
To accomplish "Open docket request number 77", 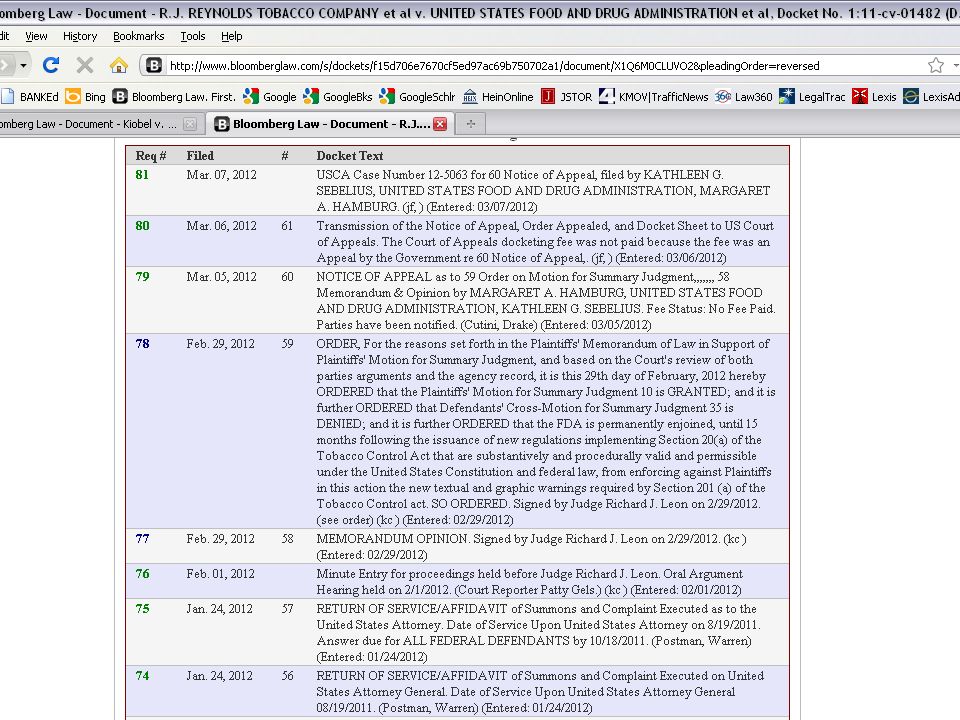I will click(x=142, y=538).
